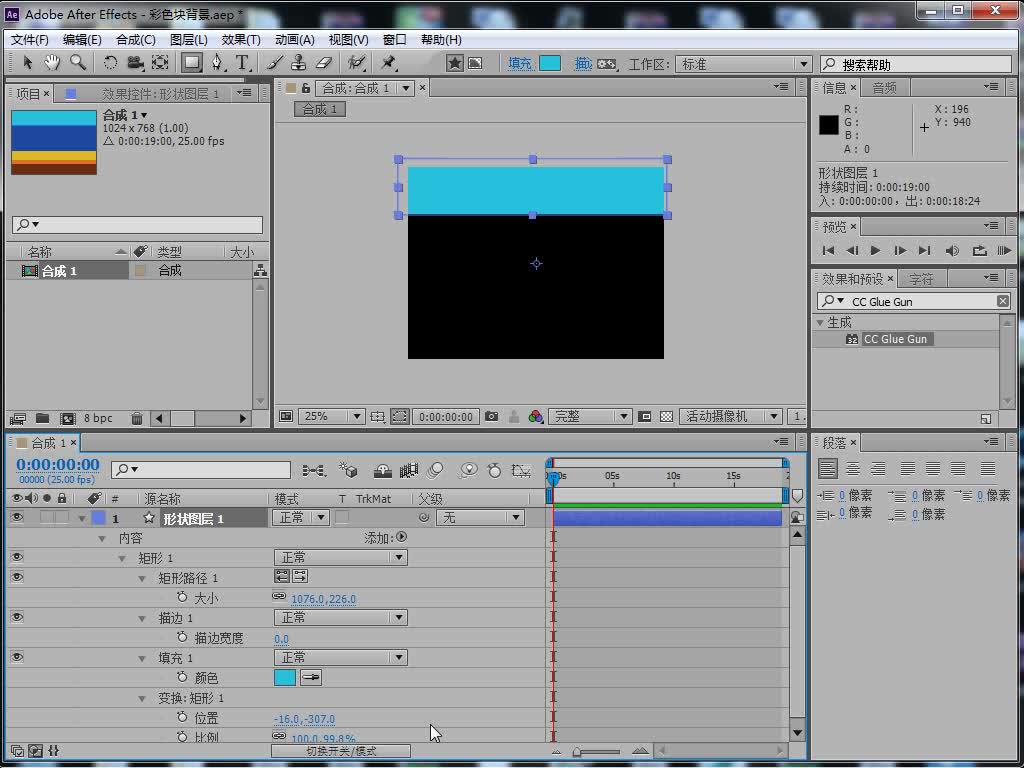Create a new folder in Project panel
This screenshot has height=768, width=1024.
[x=42, y=419]
